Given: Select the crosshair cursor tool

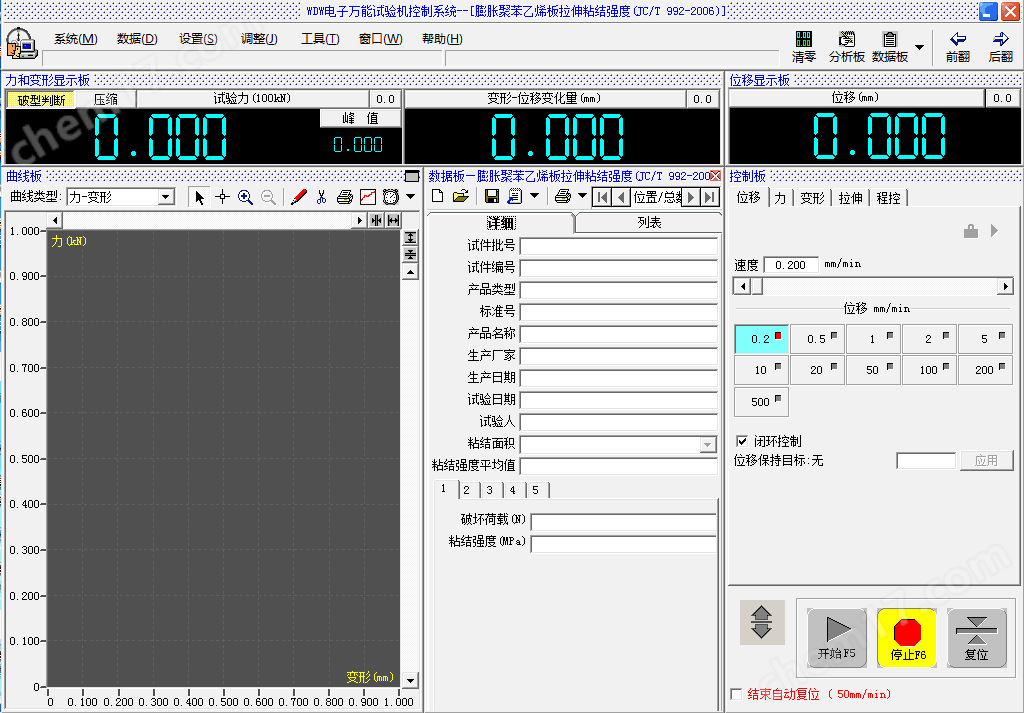Looking at the screenshot, I should click(223, 197).
